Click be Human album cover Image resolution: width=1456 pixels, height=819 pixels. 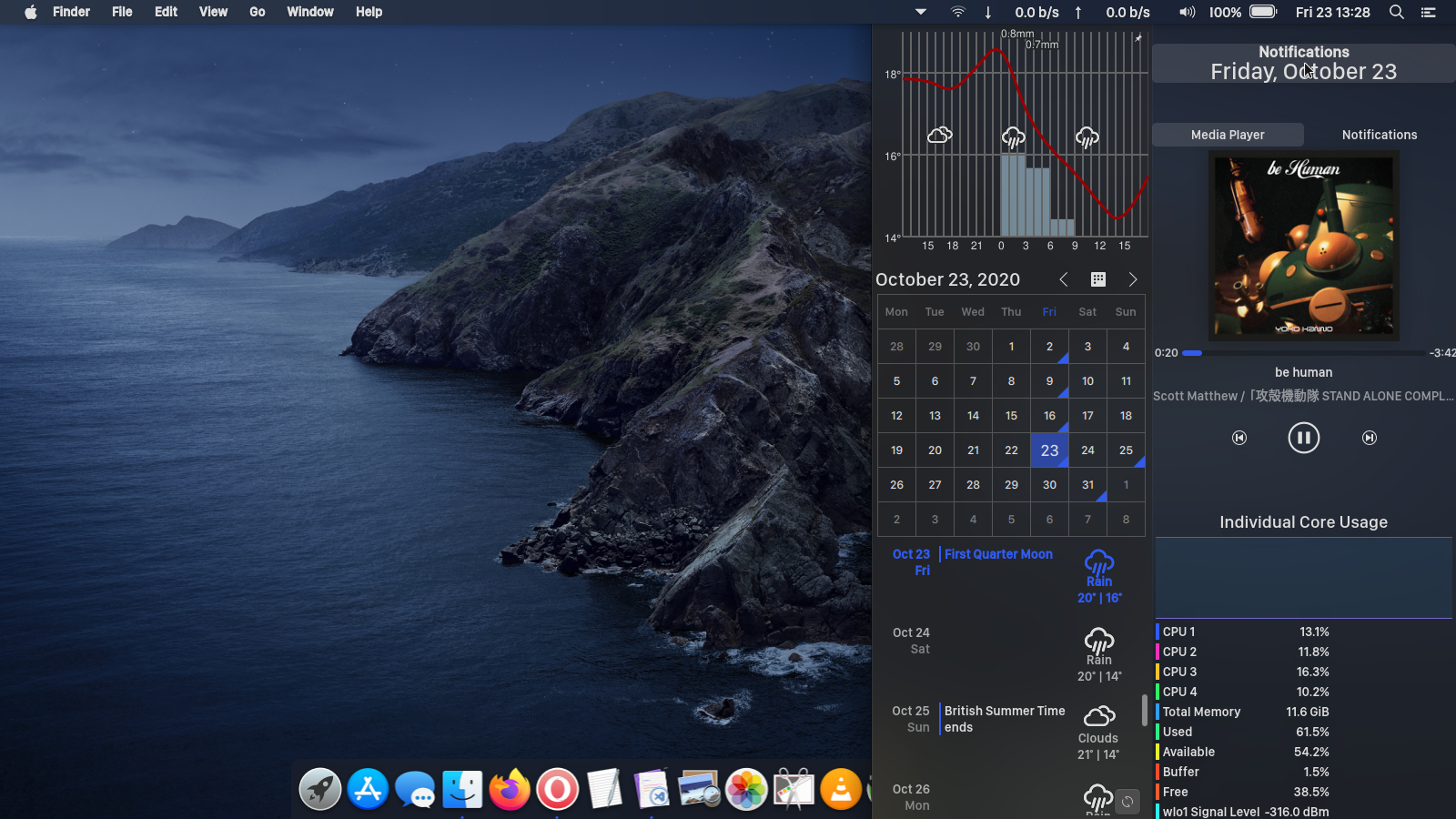click(x=1304, y=246)
